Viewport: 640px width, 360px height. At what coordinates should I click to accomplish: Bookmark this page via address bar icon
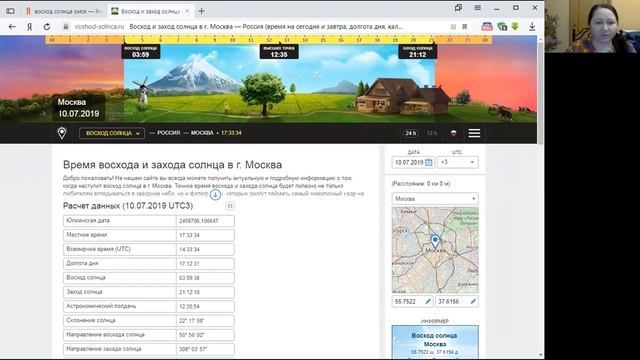pyautogui.click(x=464, y=27)
